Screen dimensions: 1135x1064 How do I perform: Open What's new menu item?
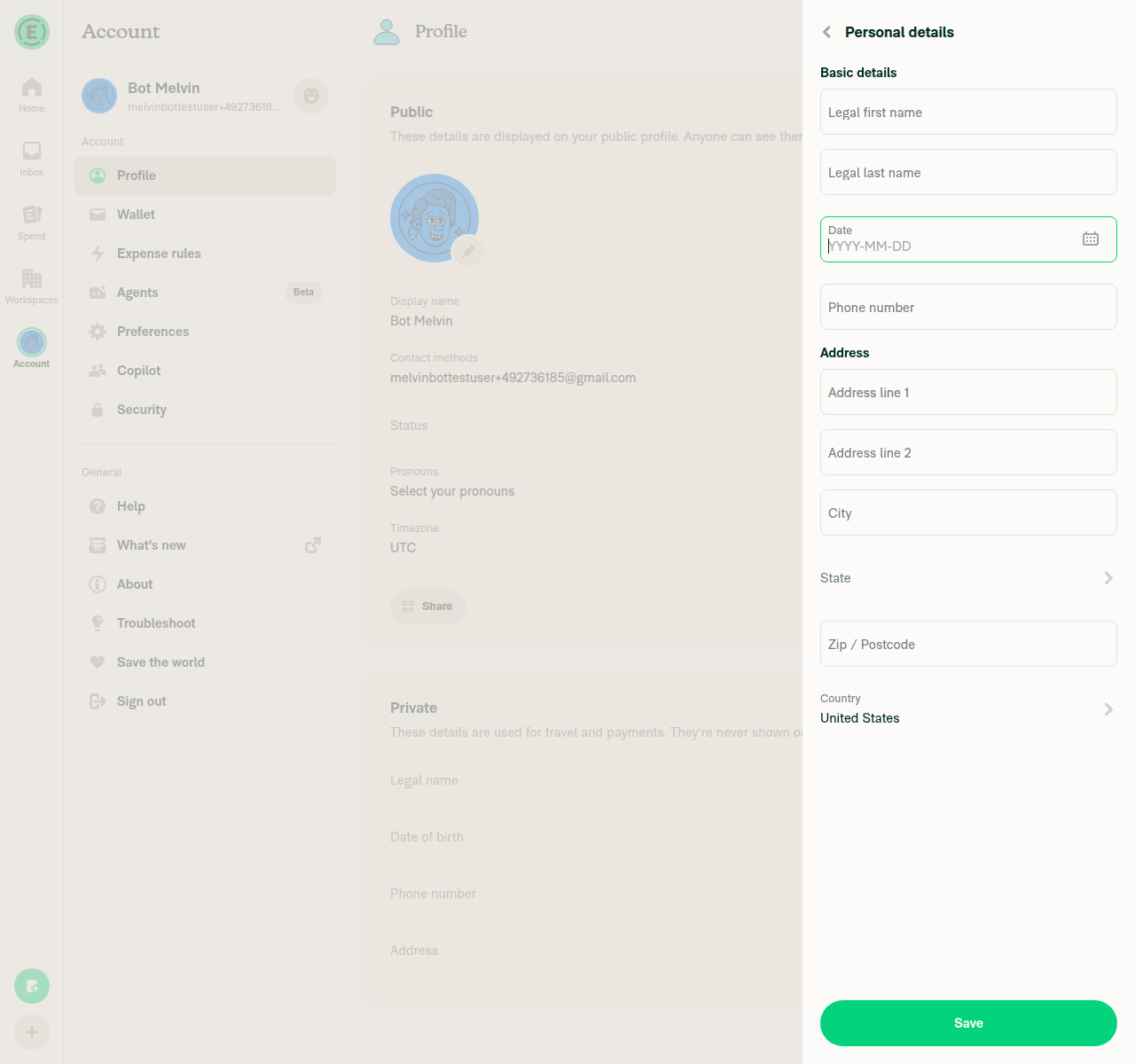205,545
